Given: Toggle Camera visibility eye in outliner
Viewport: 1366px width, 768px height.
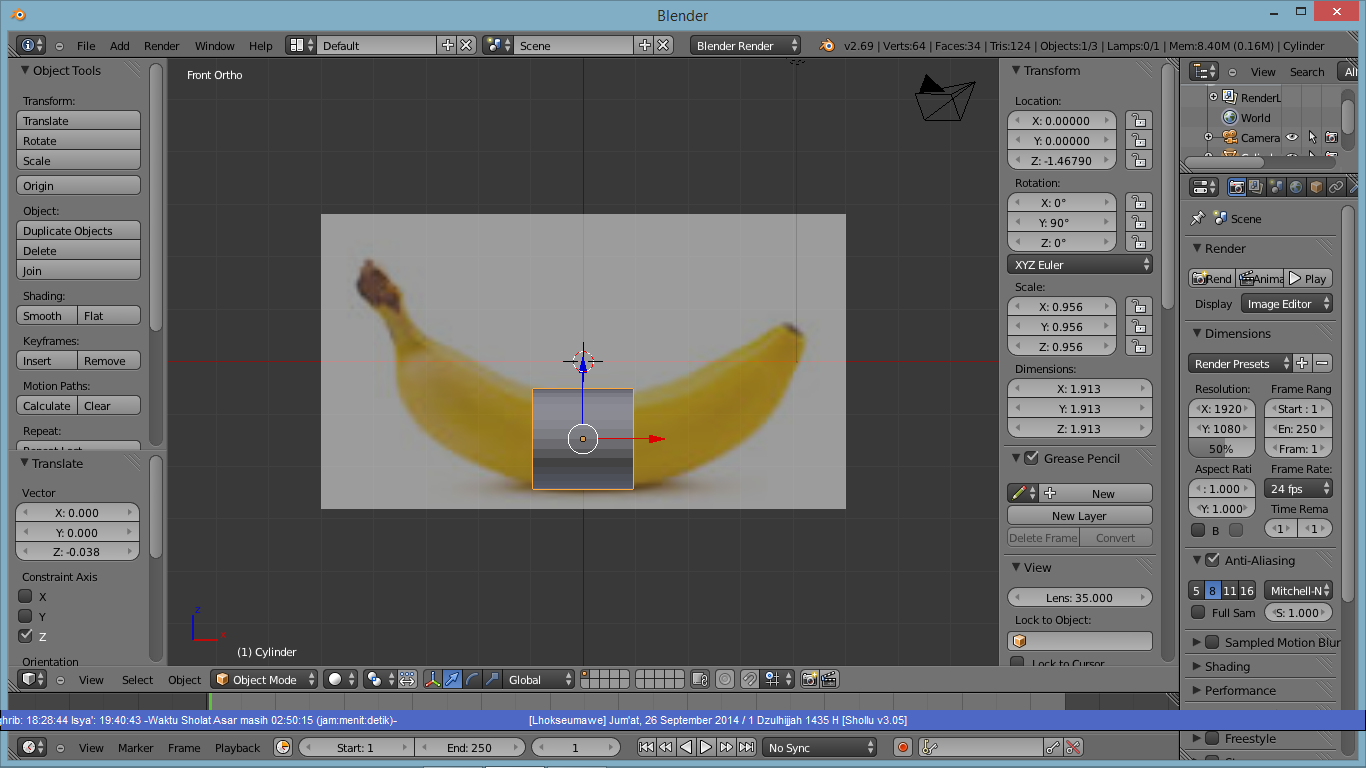Looking at the screenshot, I should click(x=1292, y=138).
